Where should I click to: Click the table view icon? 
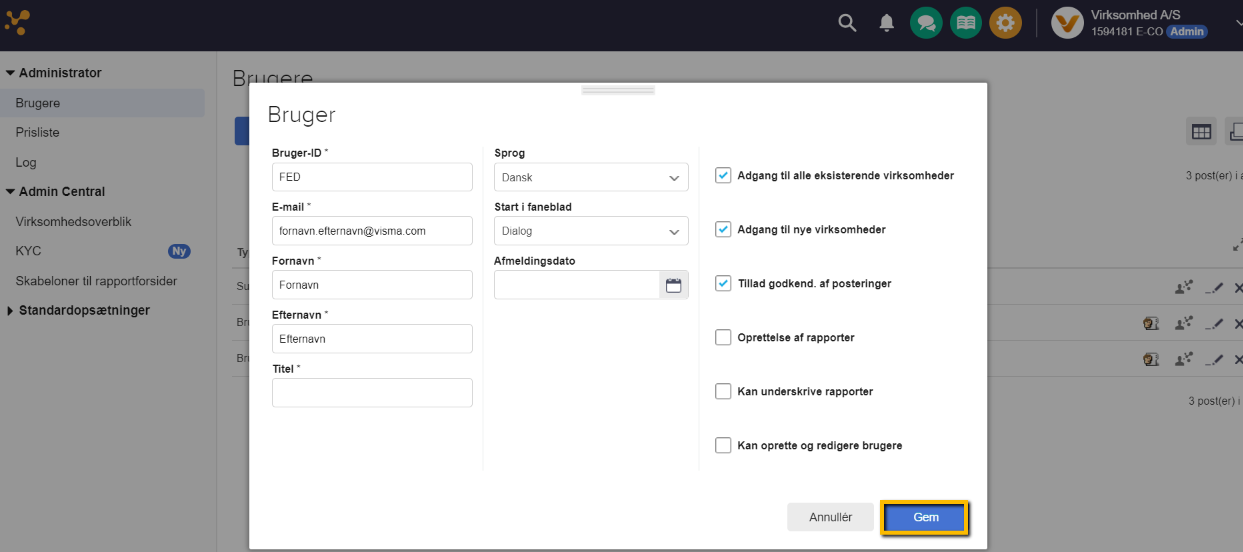(1201, 131)
